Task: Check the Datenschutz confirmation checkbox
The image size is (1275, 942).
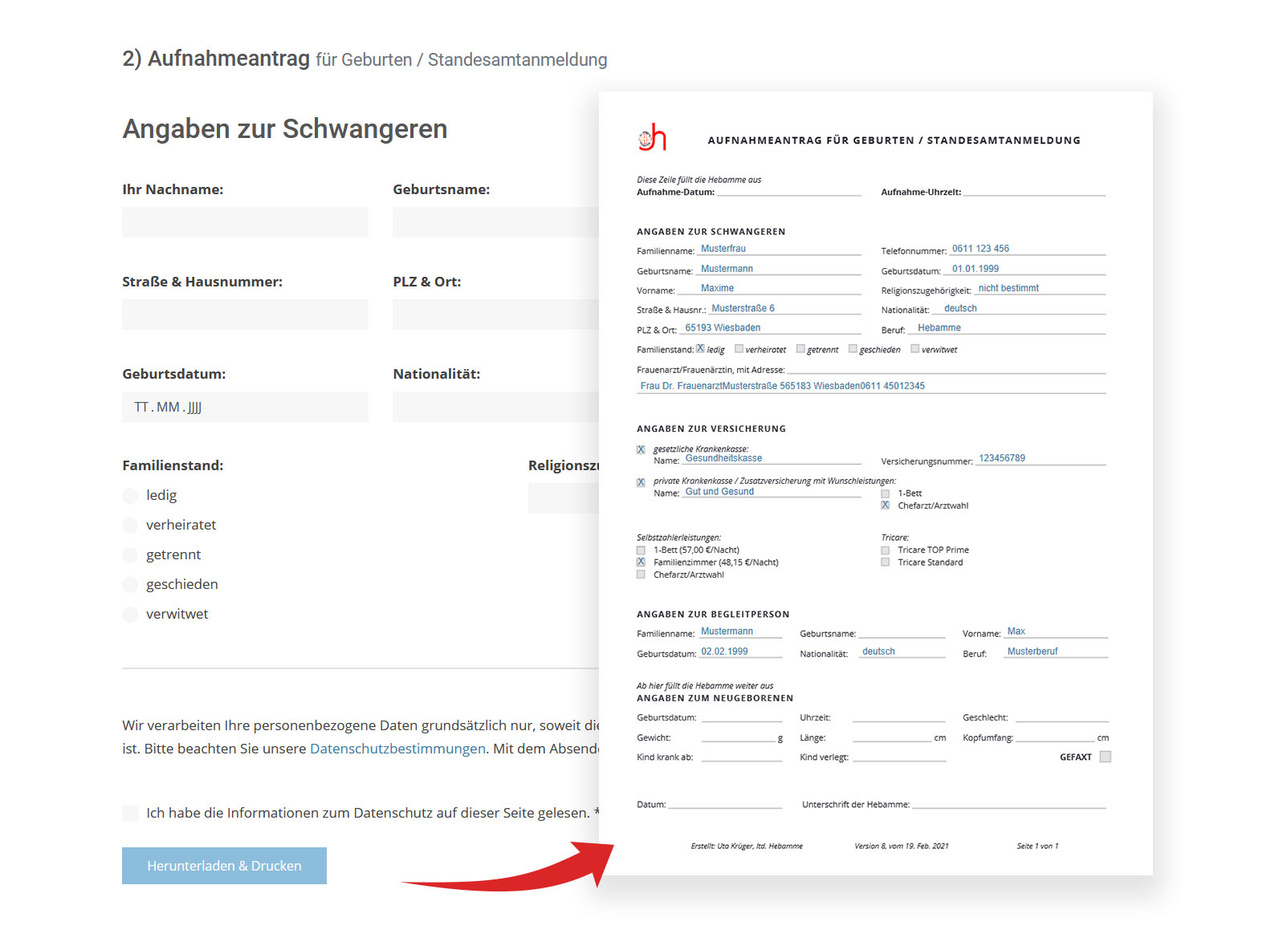Action: click(130, 813)
